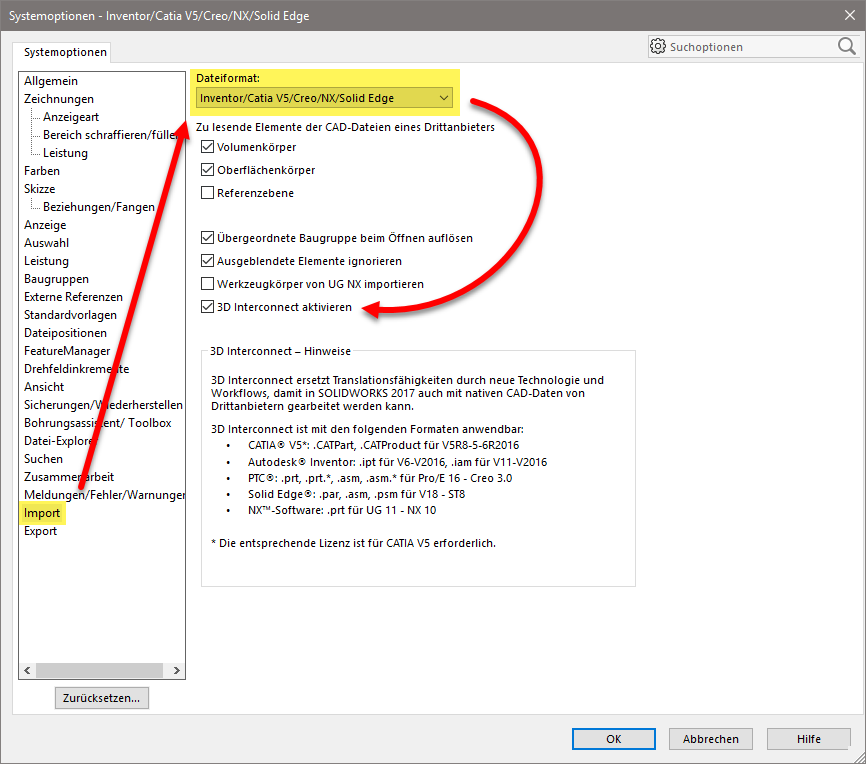This screenshot has width=866, height=764.
Task: Enable Werkzeugkörper von UG NX importieren
Action: coord(208,284)
